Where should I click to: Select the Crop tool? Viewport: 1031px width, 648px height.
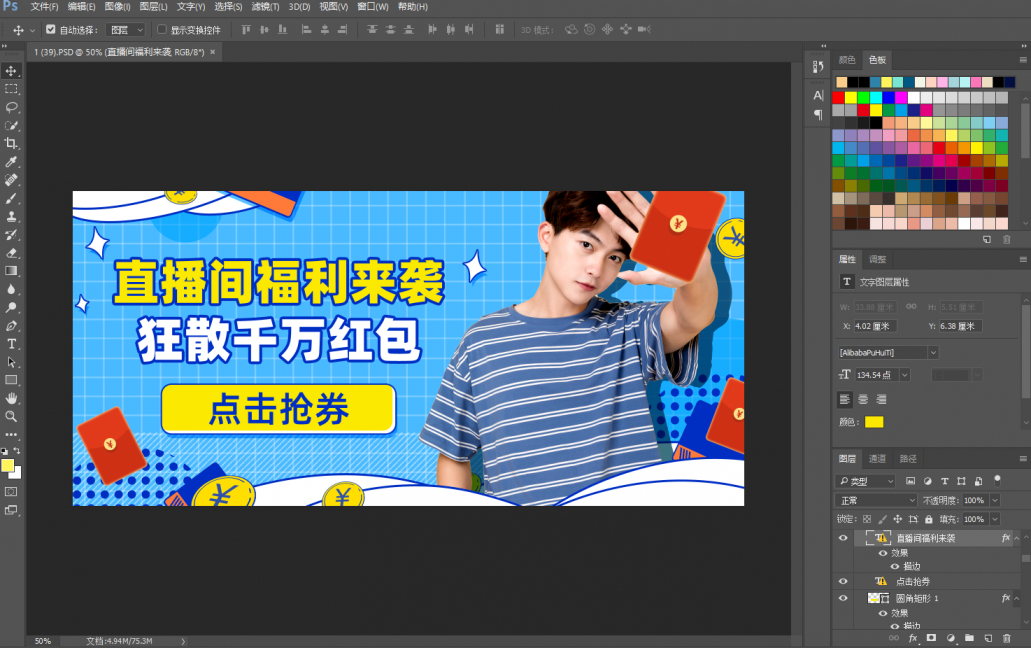point(12,142)
